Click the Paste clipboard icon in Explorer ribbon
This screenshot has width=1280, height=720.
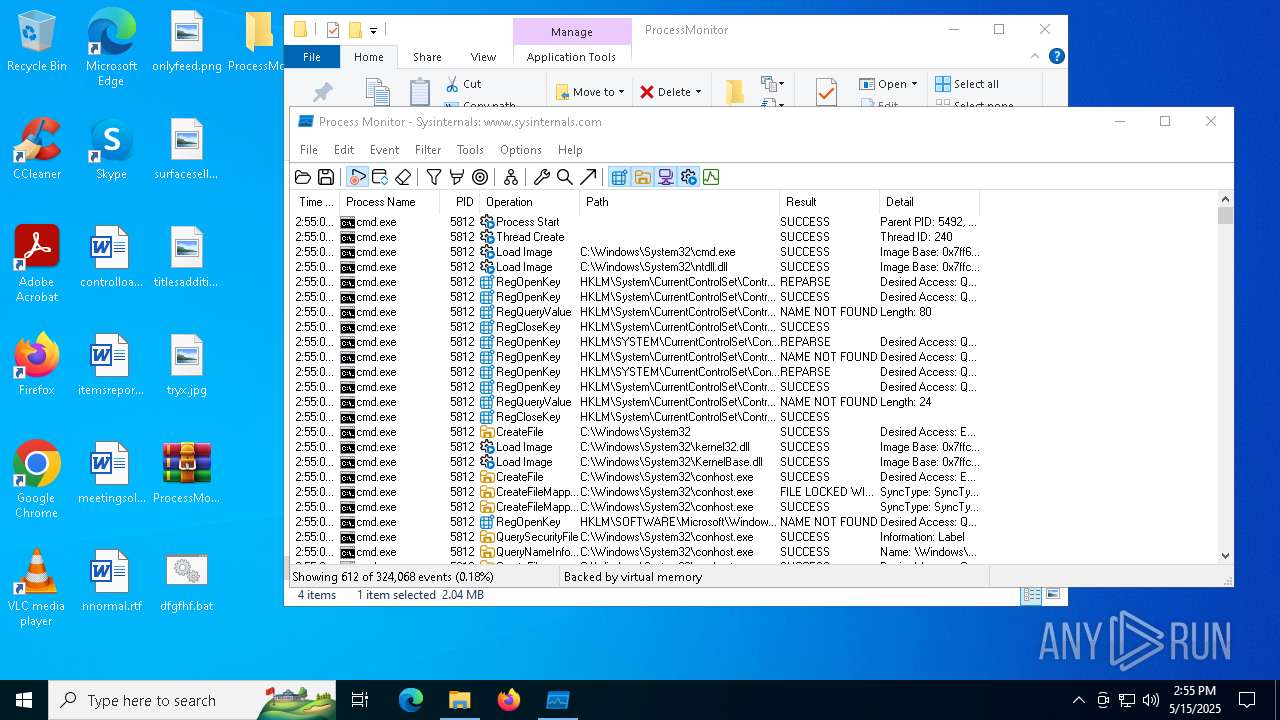click(x=420, y=92)
